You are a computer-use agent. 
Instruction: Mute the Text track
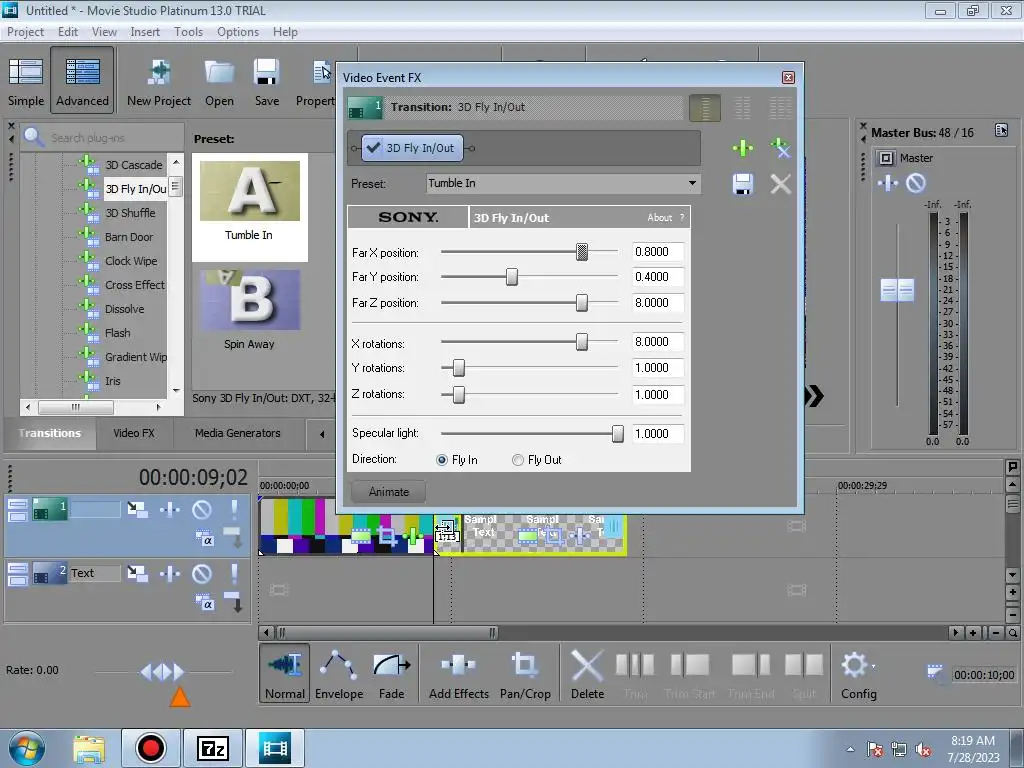point(201,573)
